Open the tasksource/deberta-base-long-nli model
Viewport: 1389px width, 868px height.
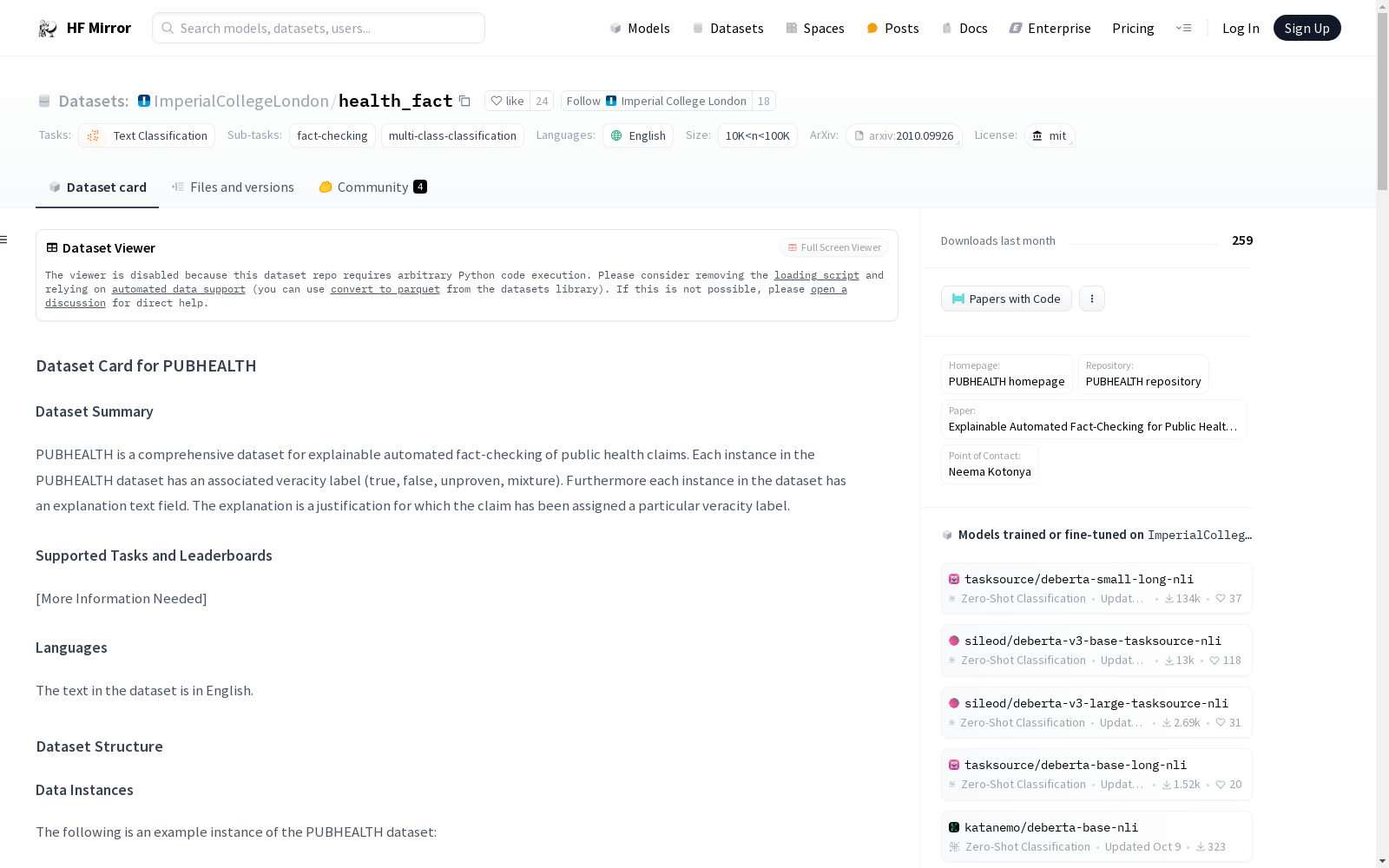pyautogui.click(x=1096, y=774)
